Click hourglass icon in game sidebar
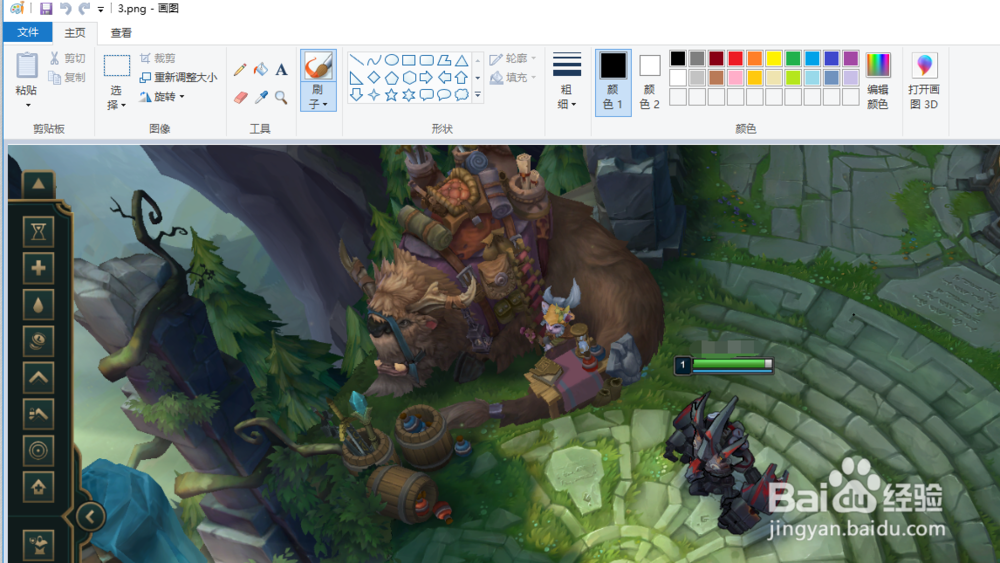The height and width of the screenshot is (563, 1000). pyautogui.click(x=38, y=231)
